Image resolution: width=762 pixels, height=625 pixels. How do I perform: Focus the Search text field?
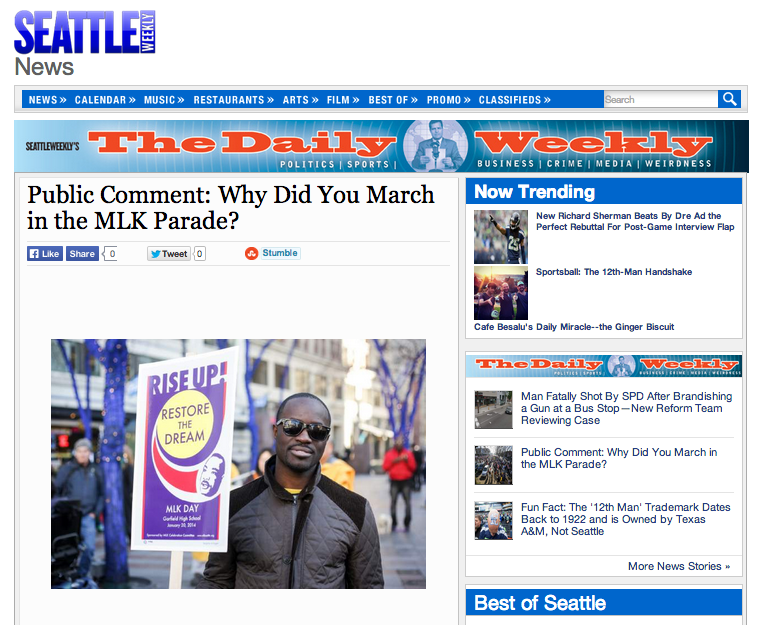[661, 99]
